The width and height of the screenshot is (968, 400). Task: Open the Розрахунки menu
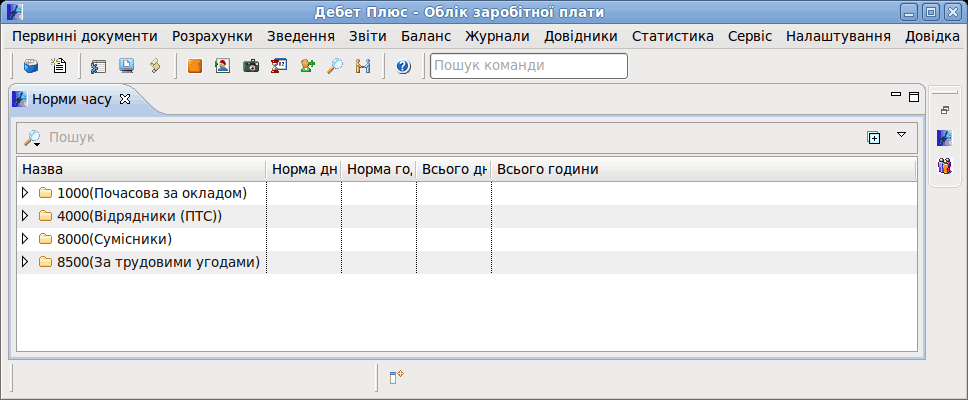212,36
